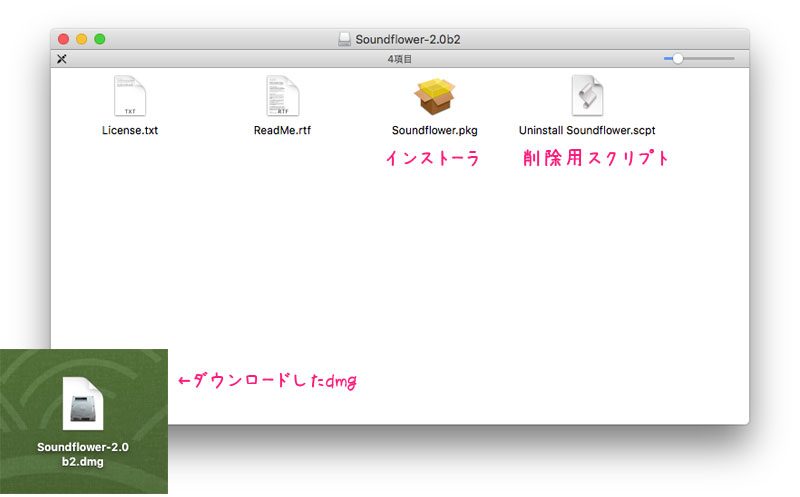Click the Uninstall Soundflower.scpt name label

[587, 131]
